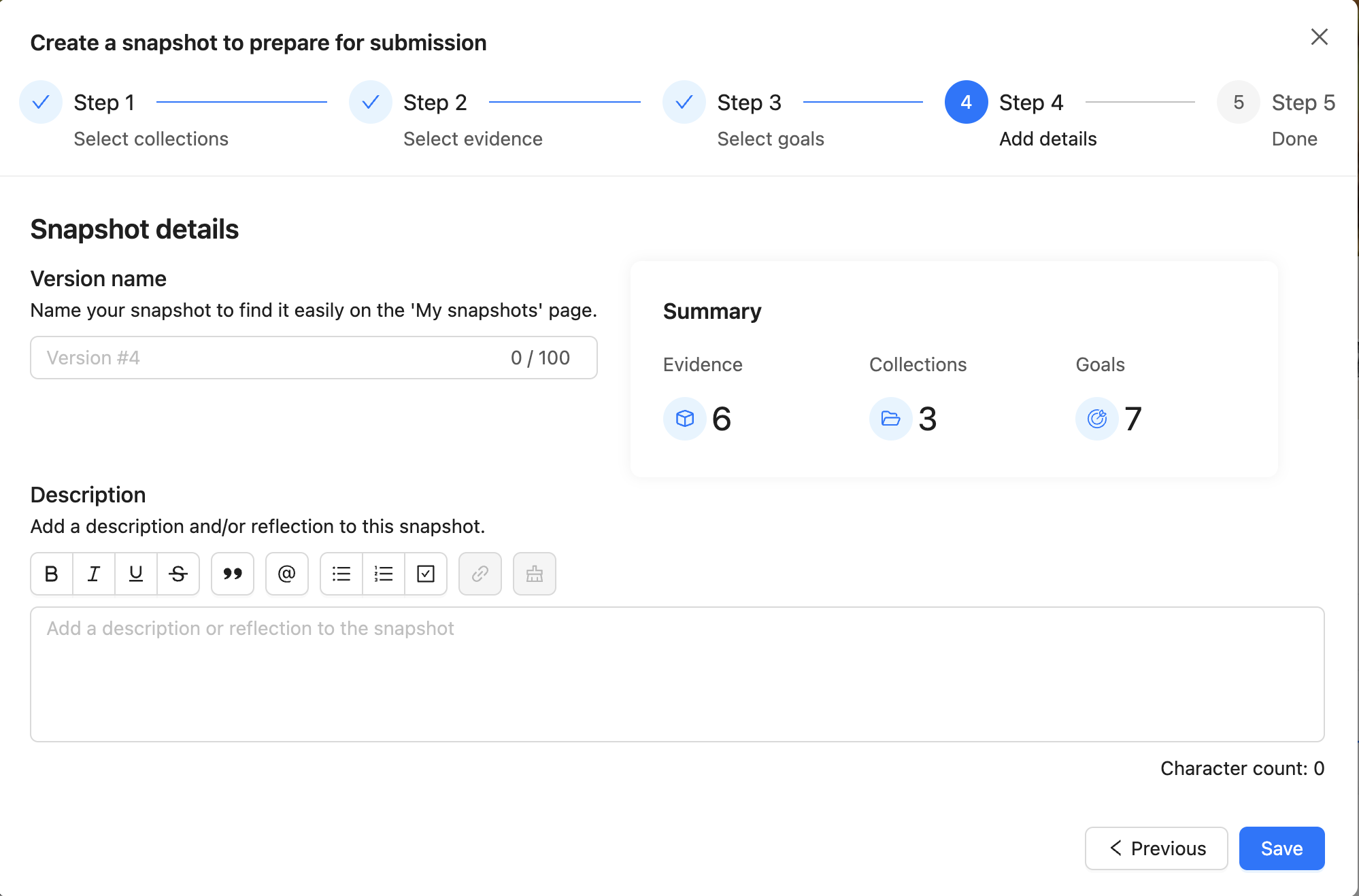Focus the Version name input field

(314, 358)
